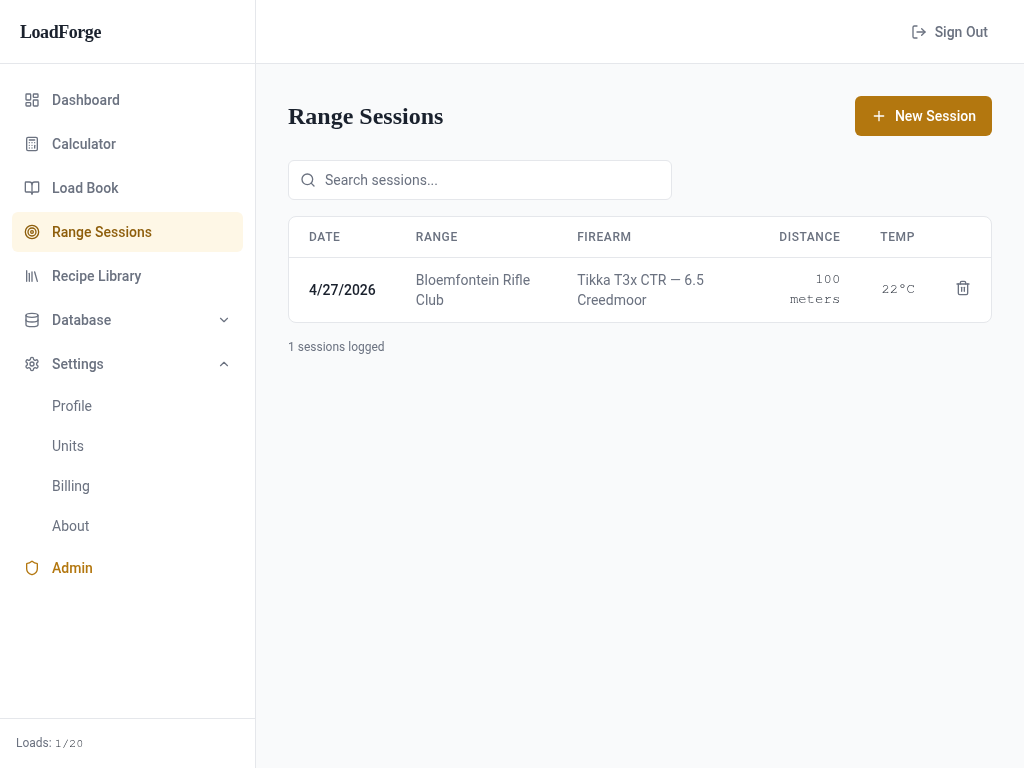Open the Units settings page
Viewport: 1024px width, 768px height.
pos(68,446)
